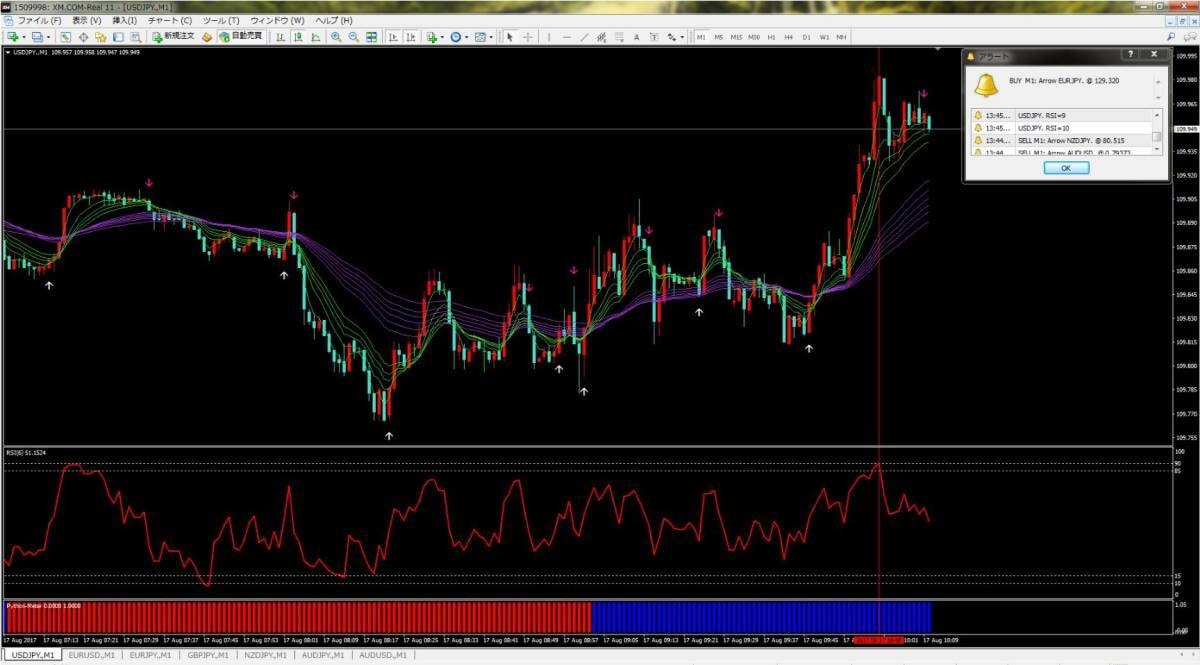Open the Profiles toolbar icon
The width and height of the screenshot is (1200, 665).
coord(37,37)
